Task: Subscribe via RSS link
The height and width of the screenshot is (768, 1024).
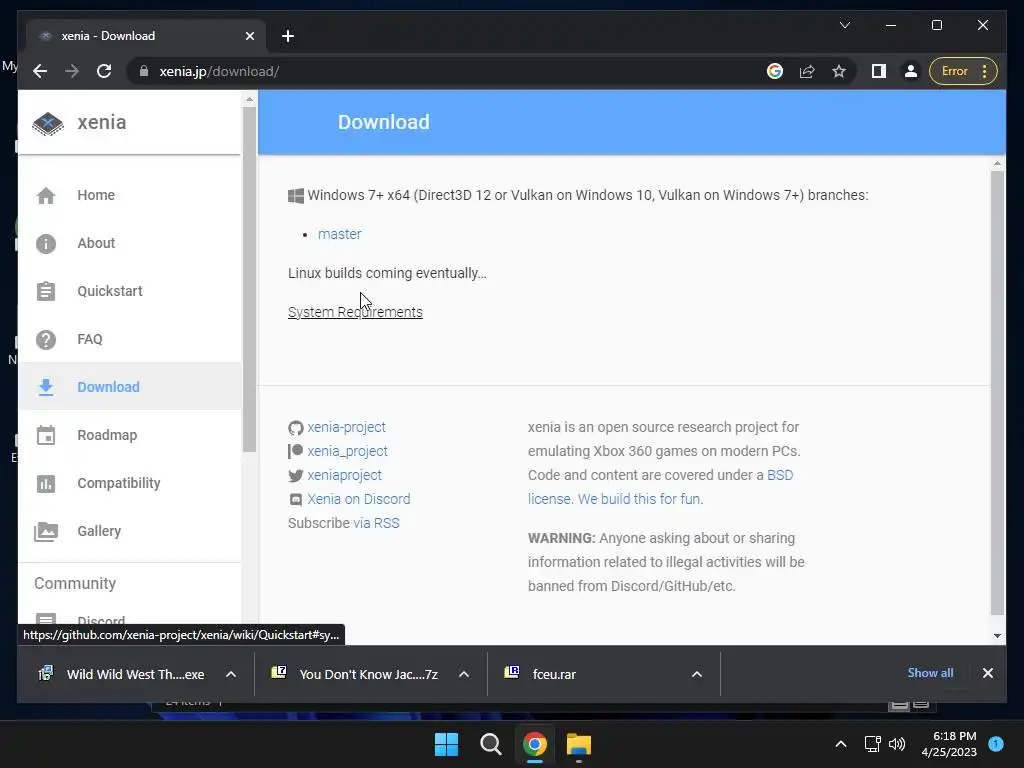Action: [x=376, y=523]
